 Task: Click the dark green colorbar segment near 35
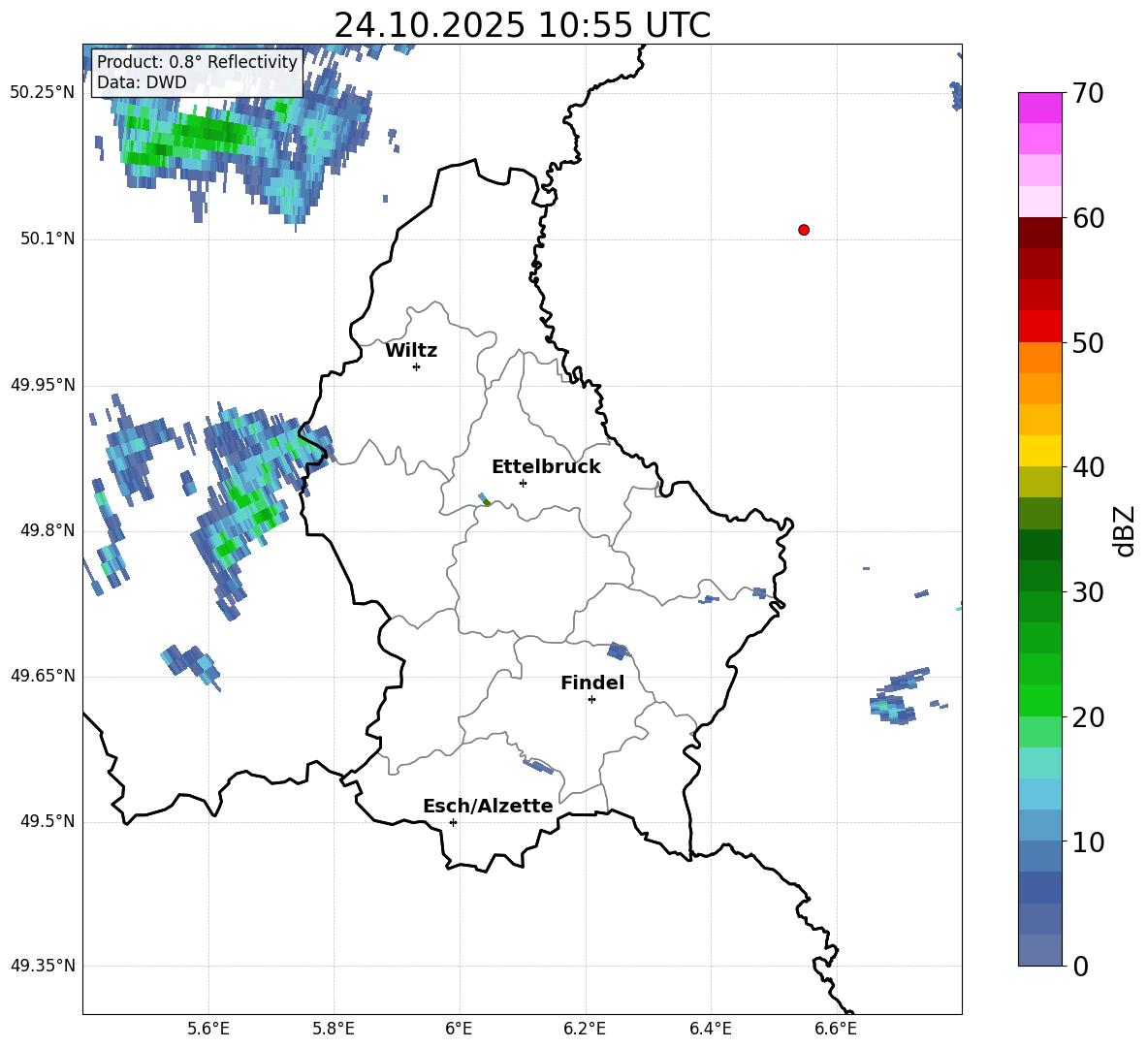[1040, 545]
